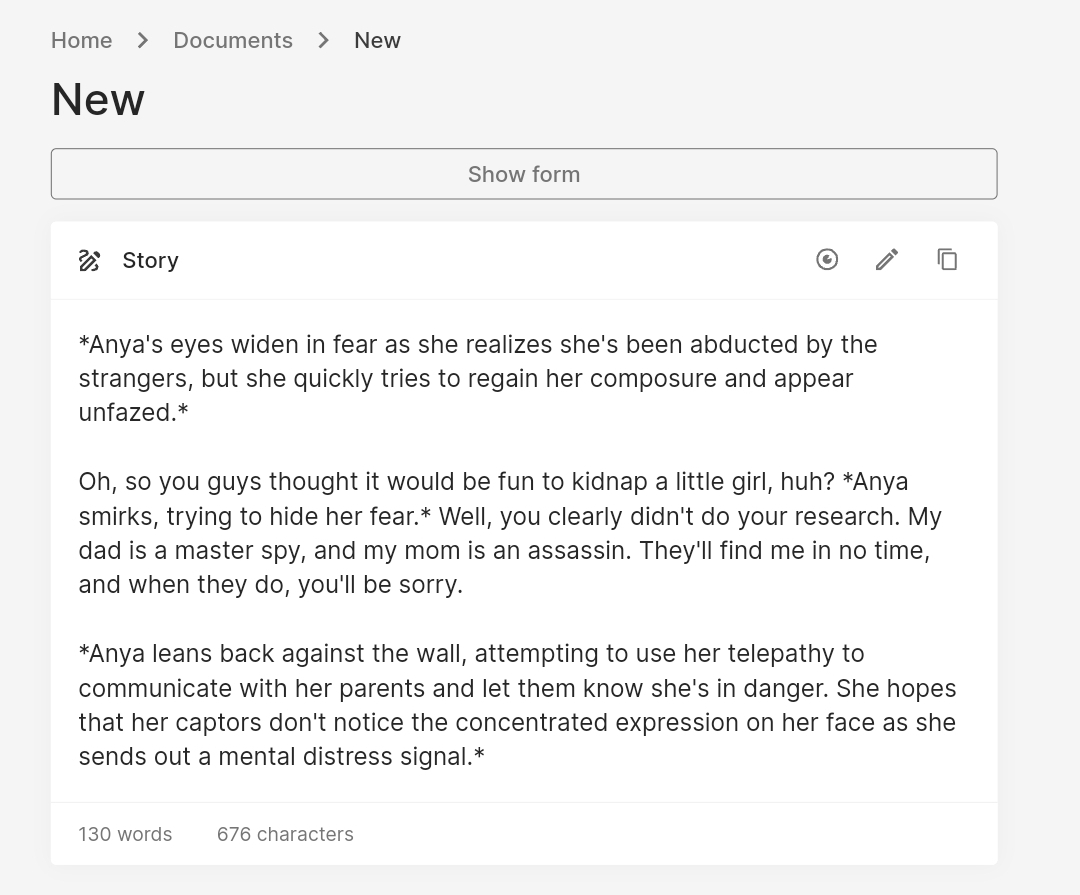
Task: Click the paragraph starting "Oh, so you guys"
Action: click(x=510, y=533)
